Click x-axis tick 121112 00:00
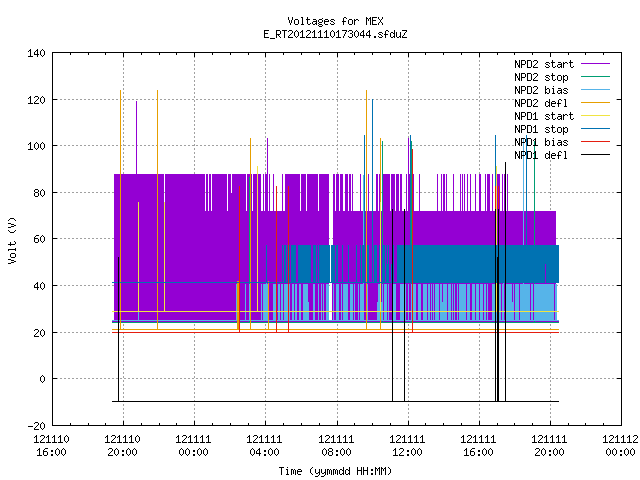This screenshot has height=480, width=640. click(620, 446)
